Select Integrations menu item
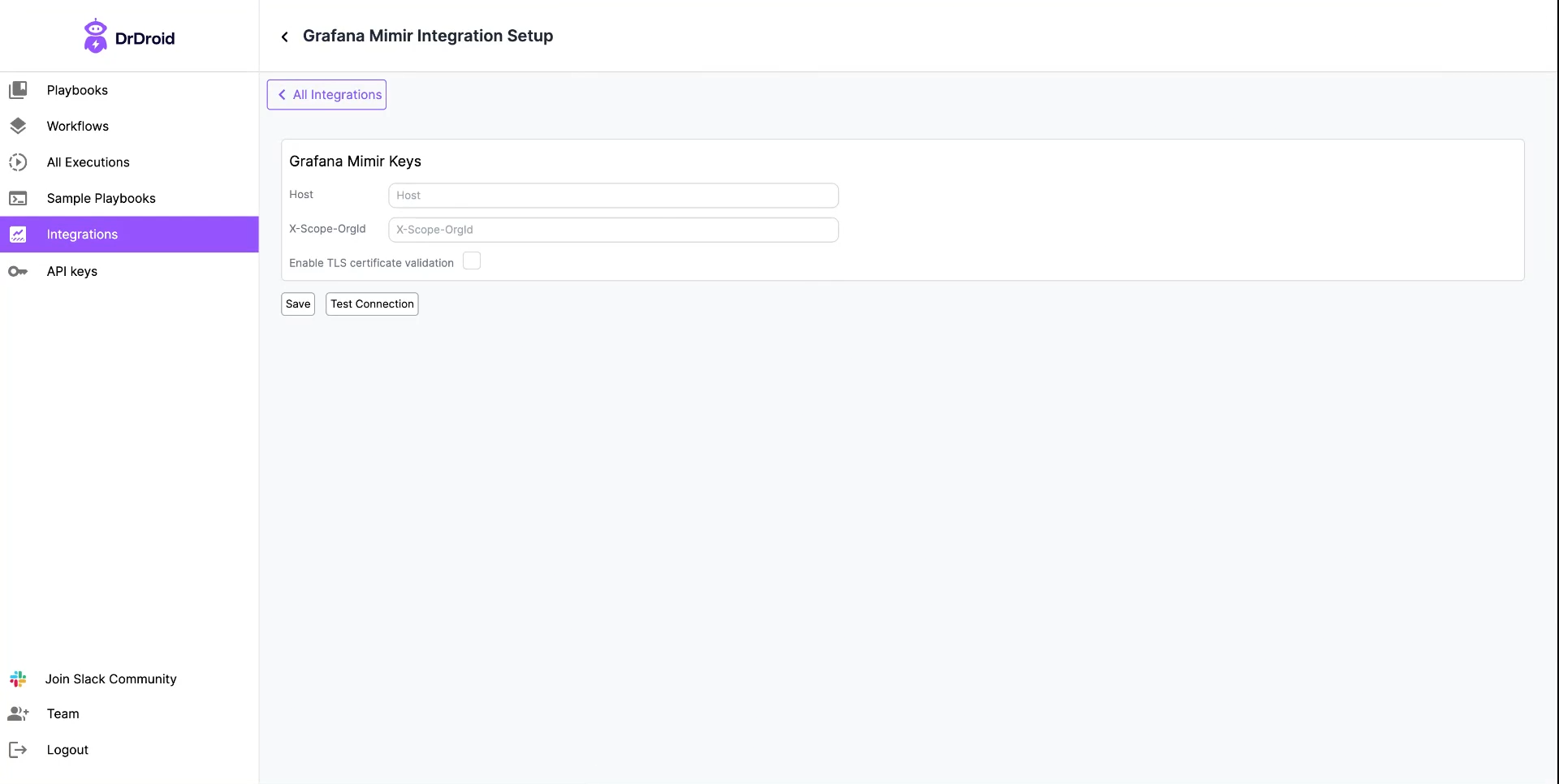 click(129, 235)
